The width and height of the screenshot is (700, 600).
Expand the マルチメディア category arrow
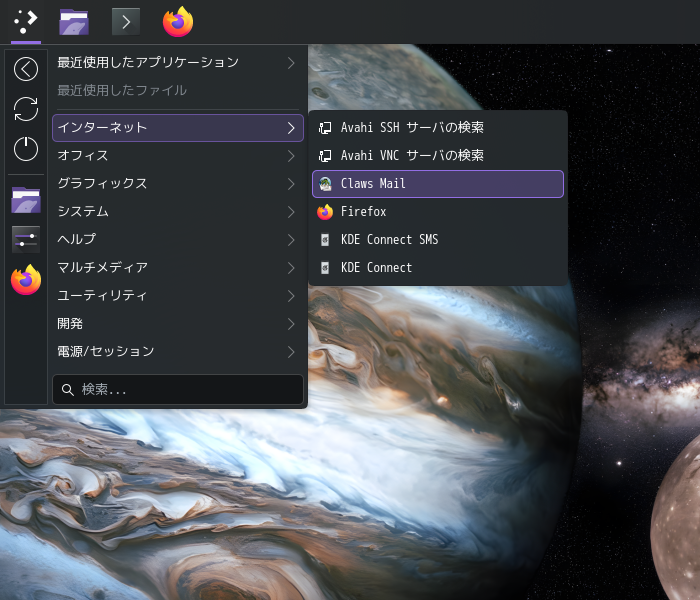point(291,268)
